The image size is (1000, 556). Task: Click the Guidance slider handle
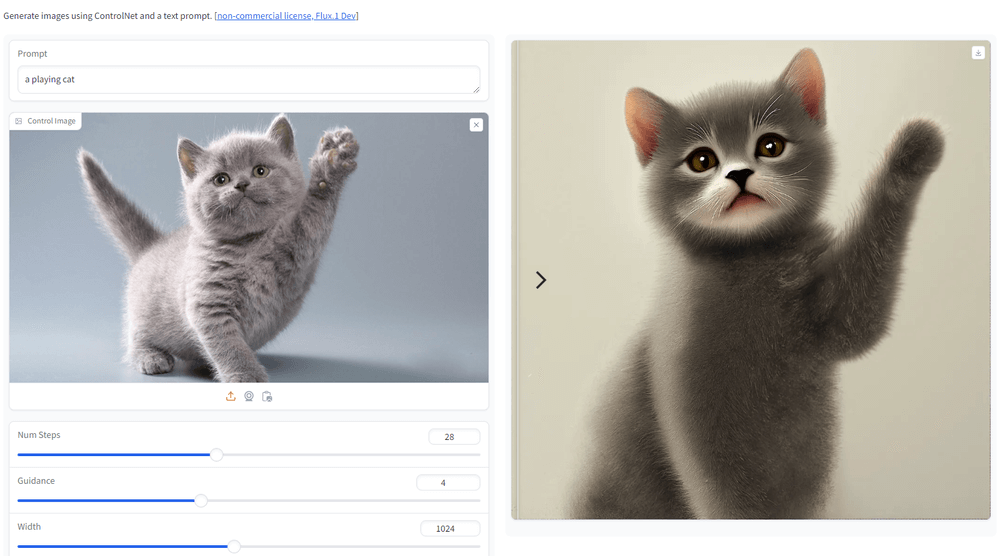pyautogui.click(x=201, y=501)
